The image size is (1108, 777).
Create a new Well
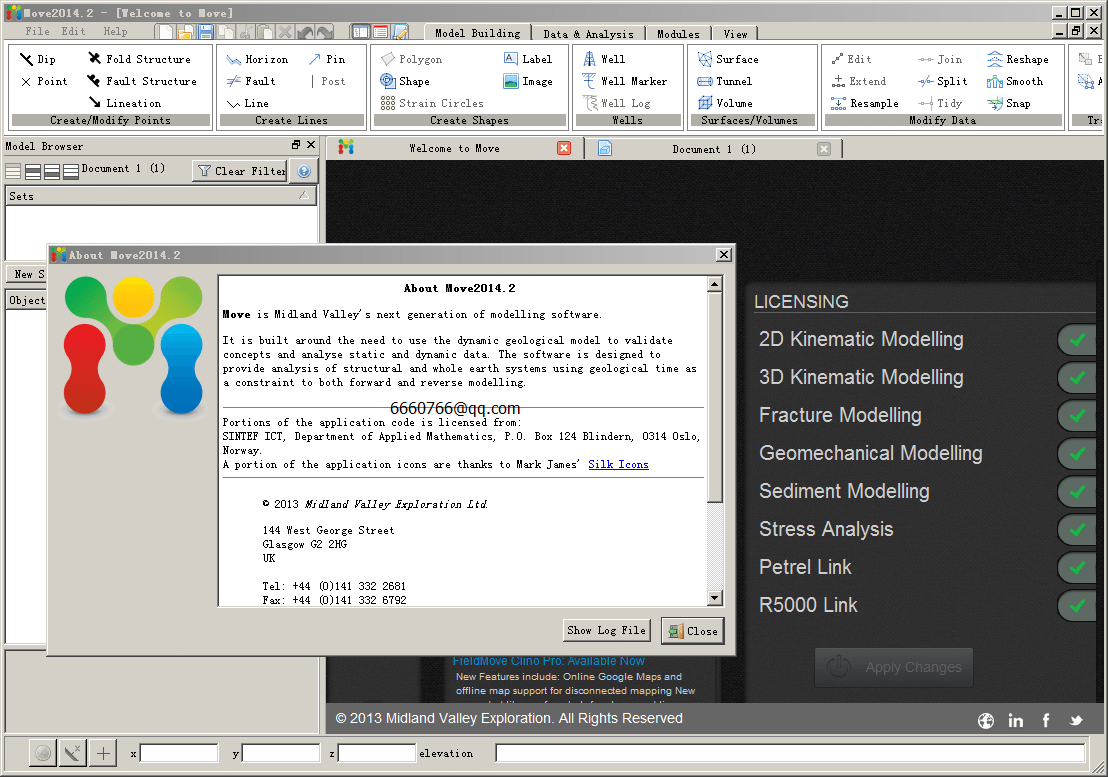(x=604, y=59)
